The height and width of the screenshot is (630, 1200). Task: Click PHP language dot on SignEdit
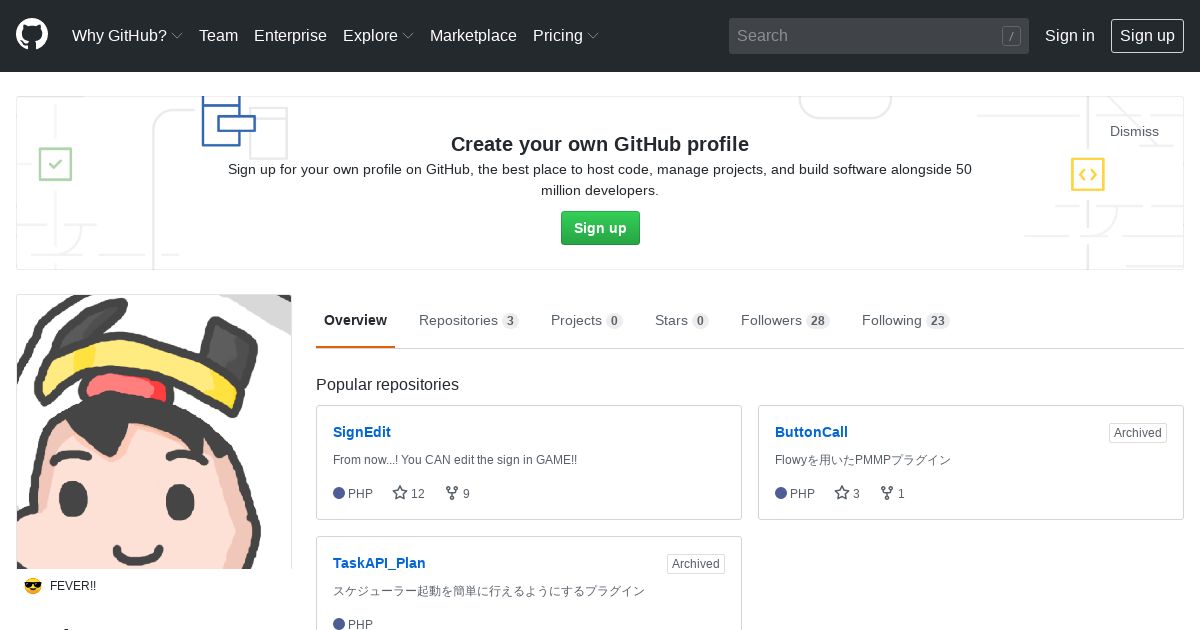coord(339,493)
